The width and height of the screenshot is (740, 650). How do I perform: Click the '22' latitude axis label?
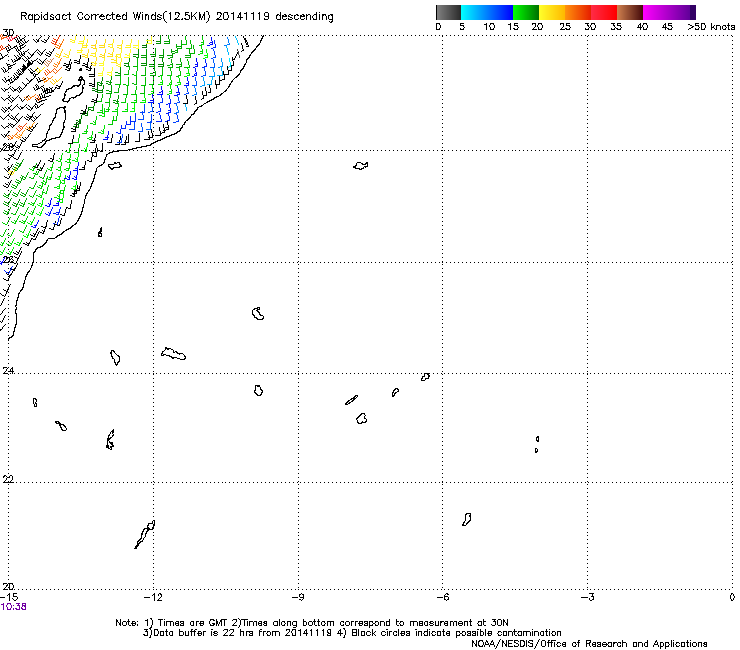(x=8, y=479)
